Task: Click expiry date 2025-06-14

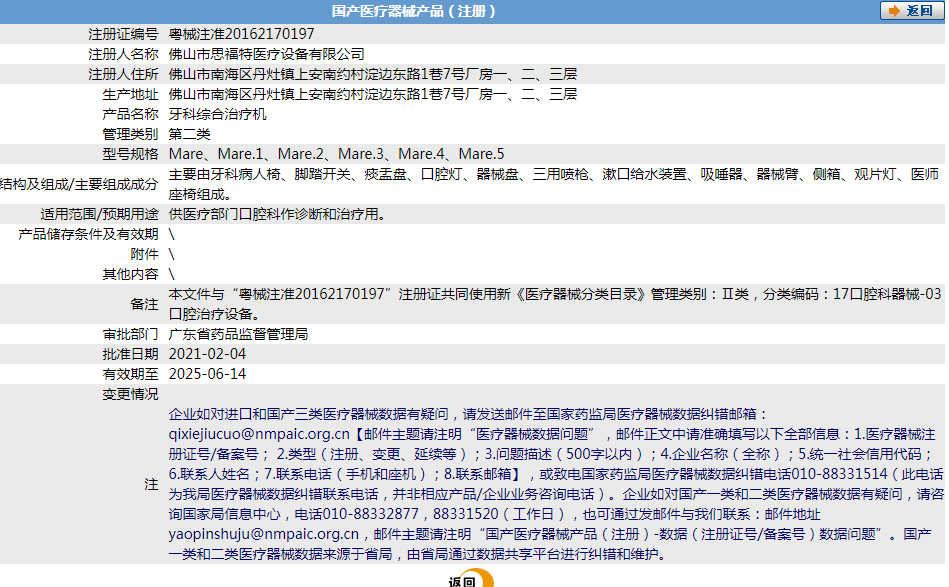Action: tap(208, 373)
